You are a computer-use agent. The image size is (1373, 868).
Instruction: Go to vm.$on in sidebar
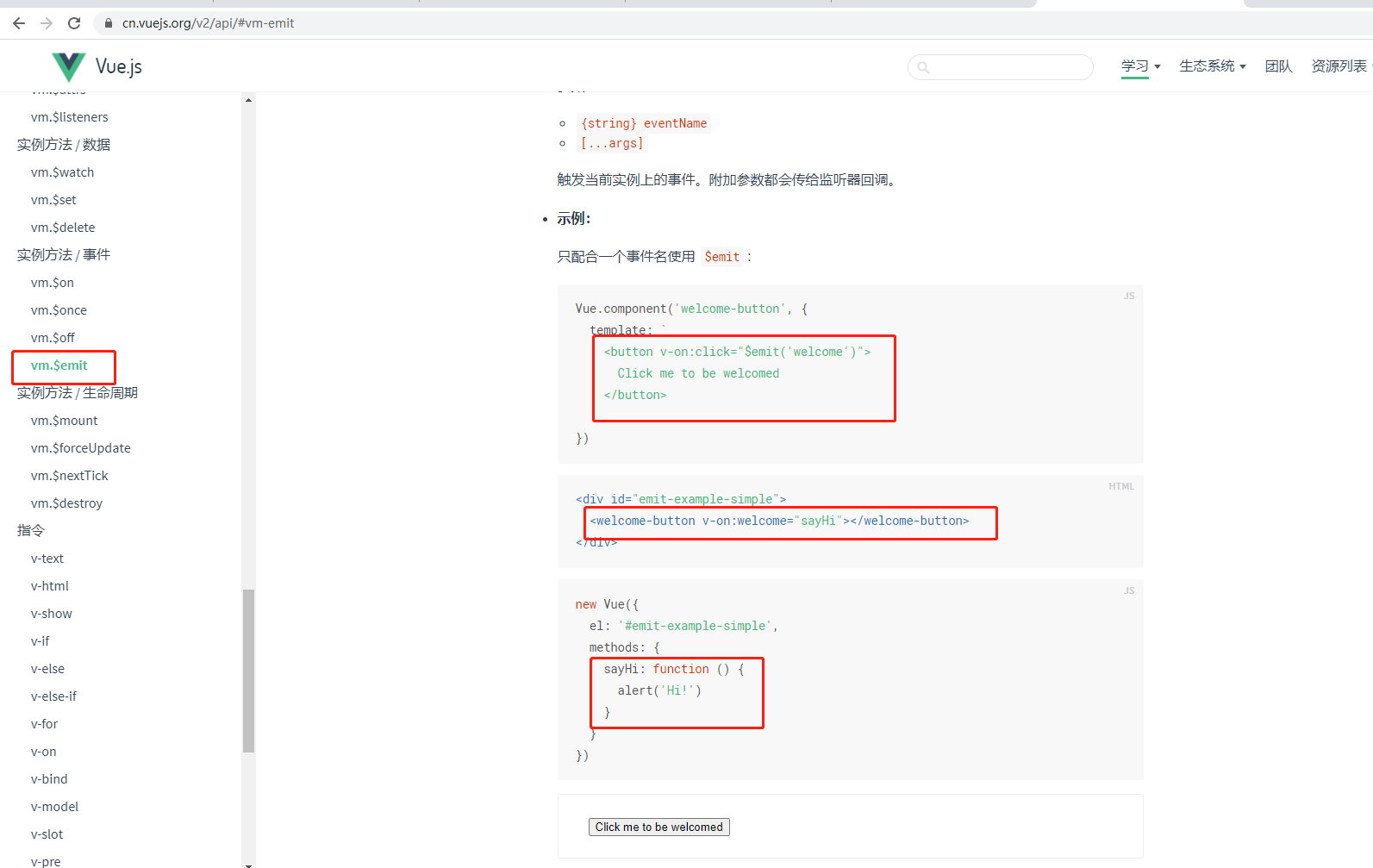tap(53, 283)
